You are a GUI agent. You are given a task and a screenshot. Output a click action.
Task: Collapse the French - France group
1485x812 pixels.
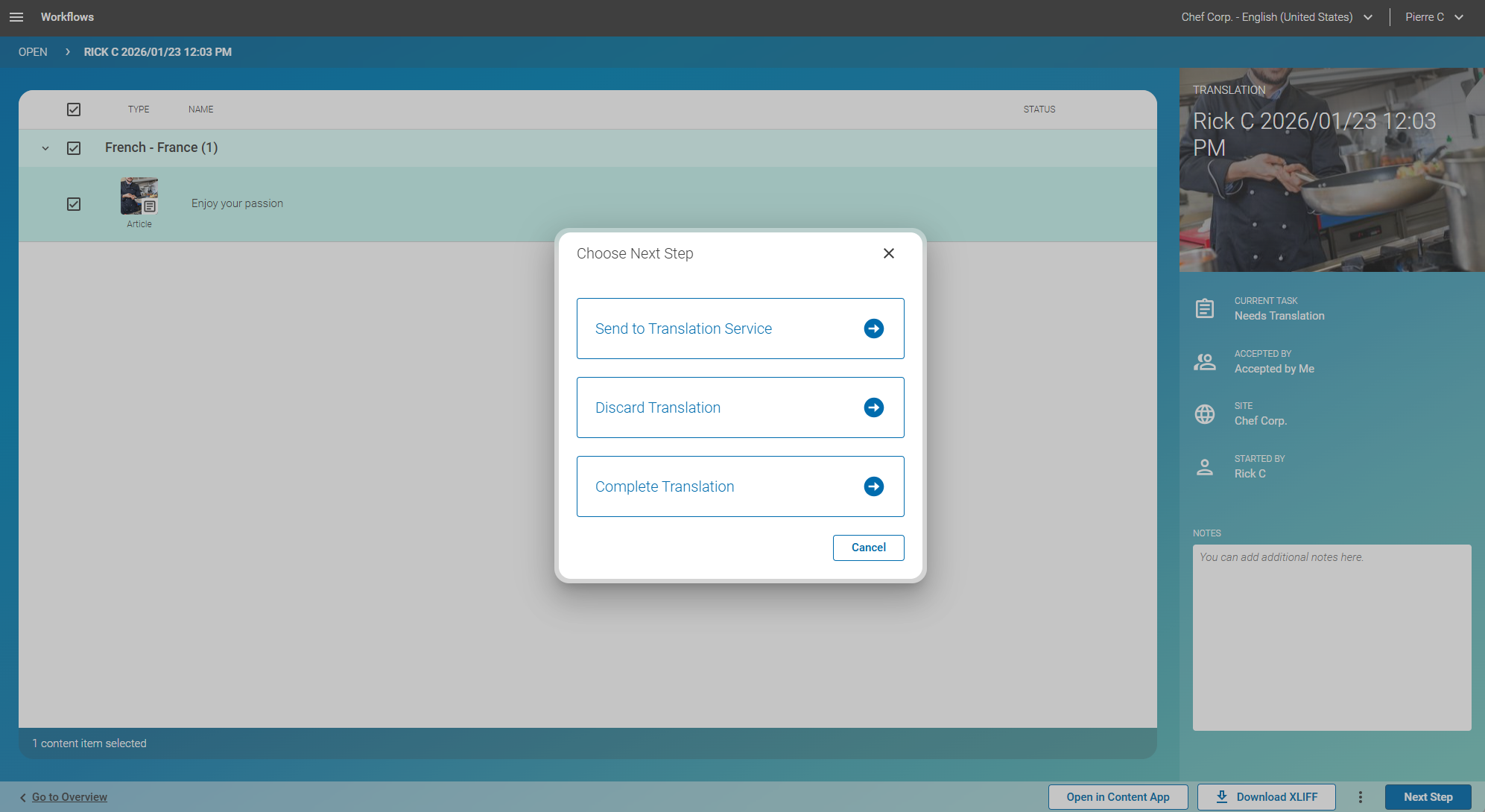(45, 148)
